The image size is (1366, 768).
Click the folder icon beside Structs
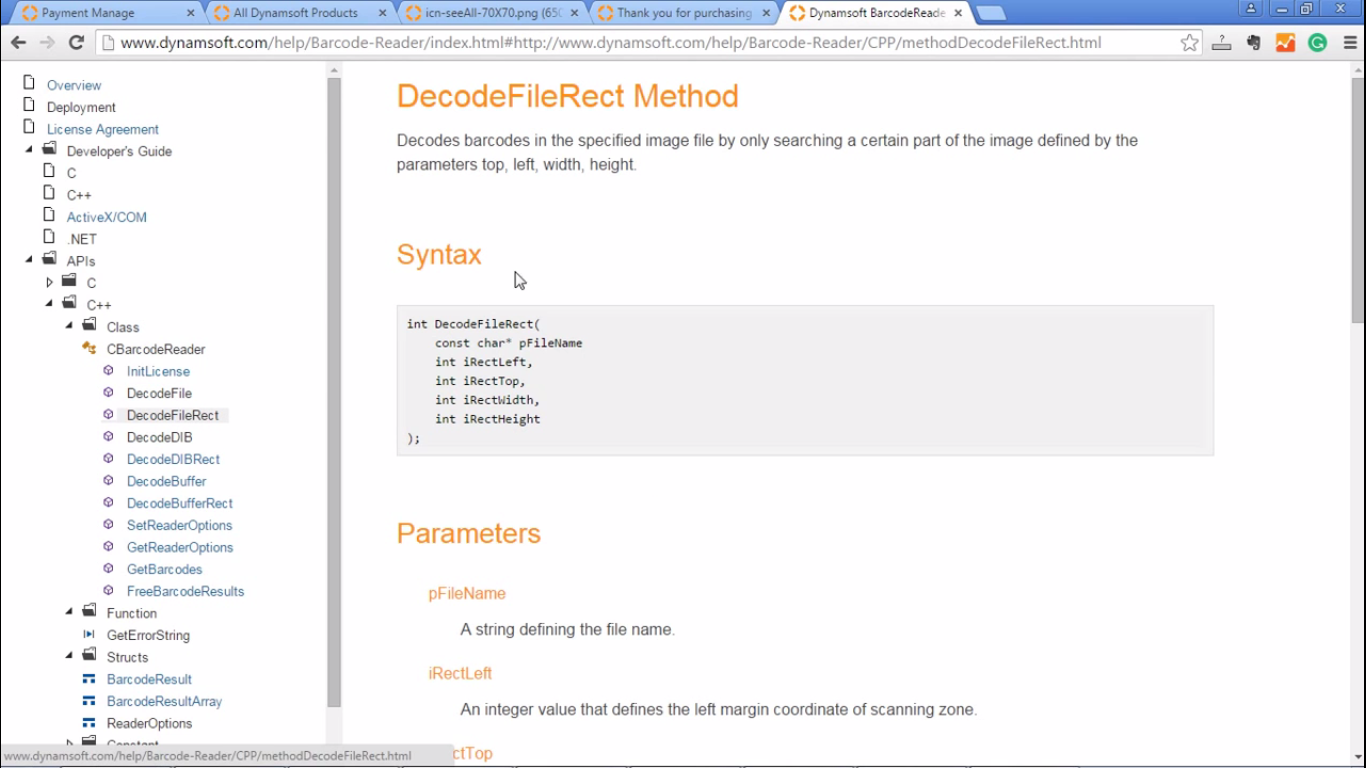89,655
